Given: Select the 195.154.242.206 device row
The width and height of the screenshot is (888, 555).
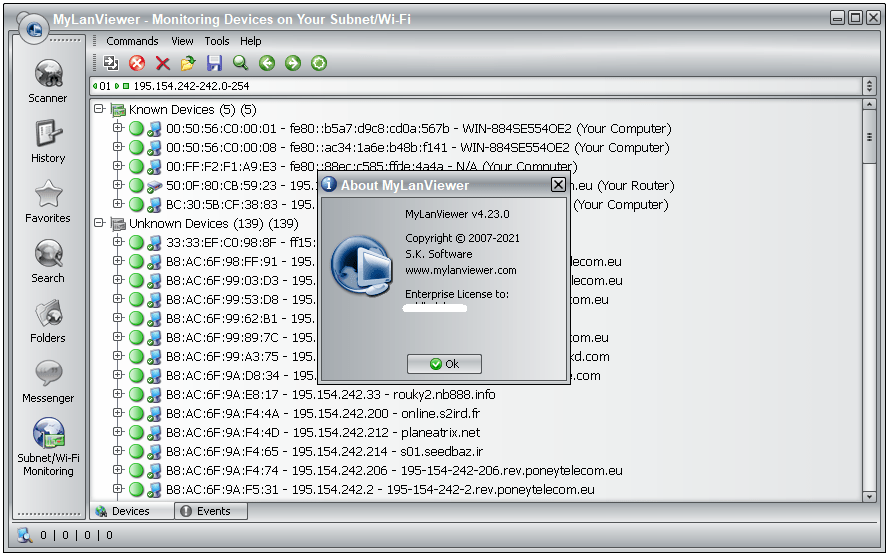Looking at the screenshot, I should (x=394, y=471).
